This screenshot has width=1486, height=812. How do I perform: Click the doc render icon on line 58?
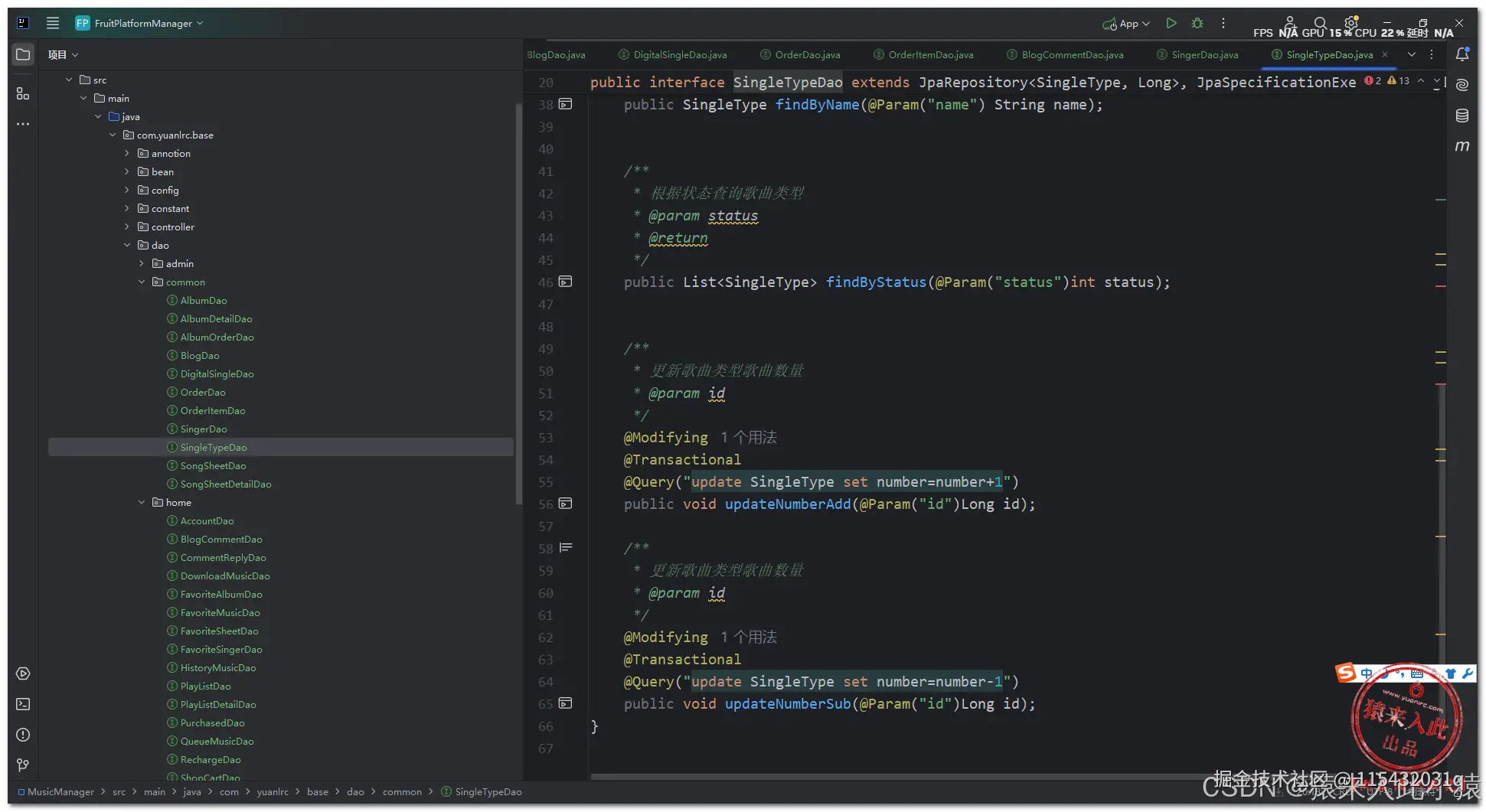point(566,548)
